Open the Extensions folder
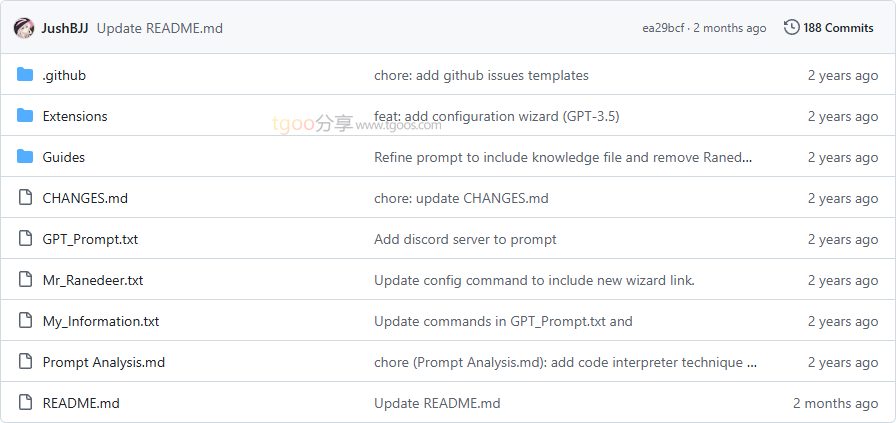This screenshot has width=896, height=423. pos(75,116)
